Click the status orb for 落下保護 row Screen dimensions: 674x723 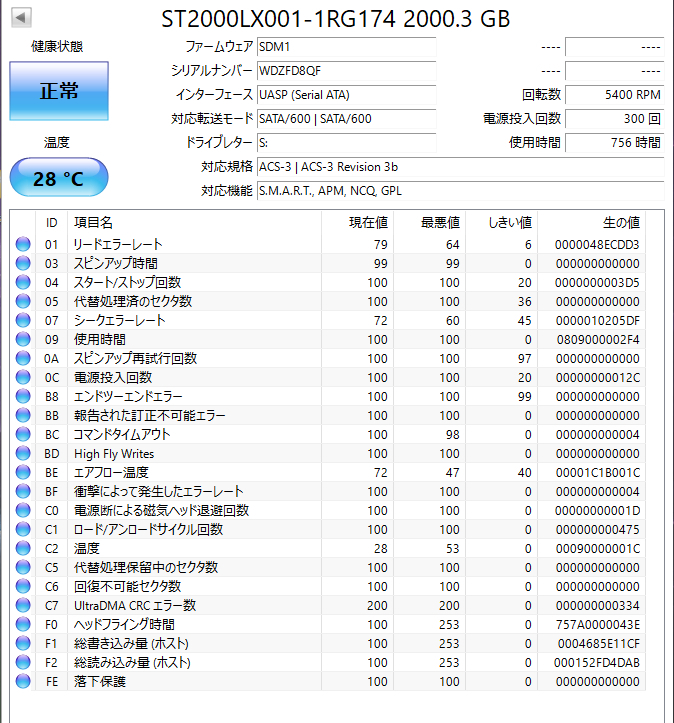(x=23, y=681)
